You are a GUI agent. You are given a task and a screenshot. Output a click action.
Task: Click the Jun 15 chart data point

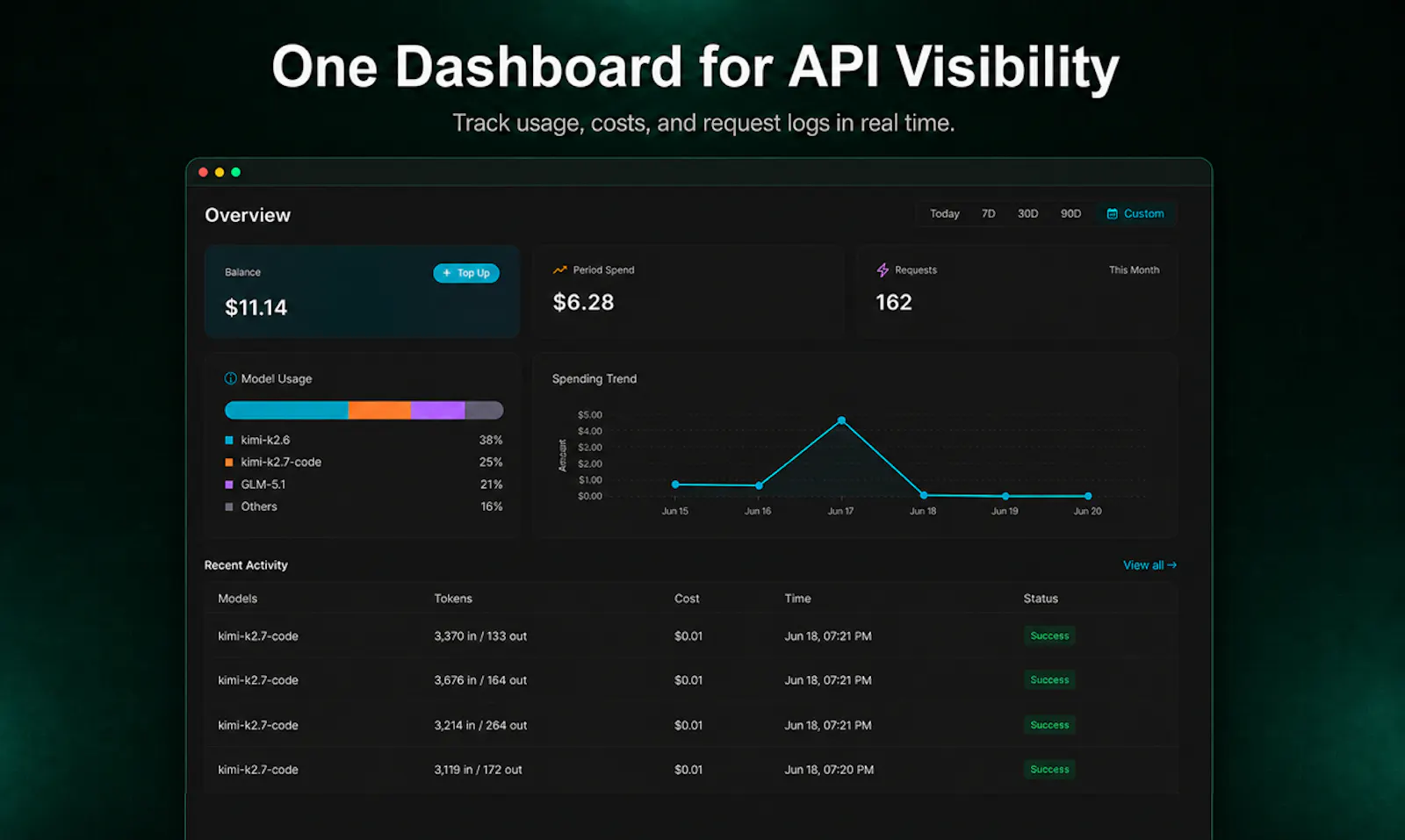coord(675,485)
